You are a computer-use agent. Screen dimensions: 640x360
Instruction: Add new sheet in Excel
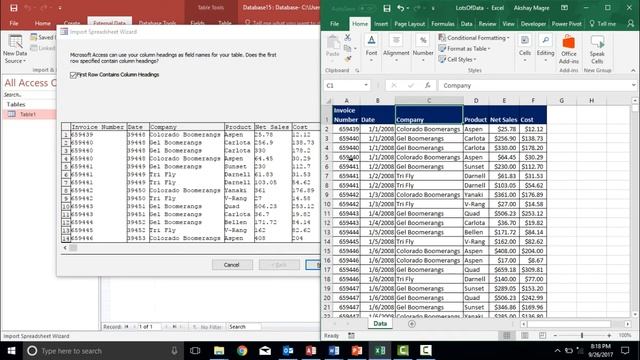click(x=411, y=324)
